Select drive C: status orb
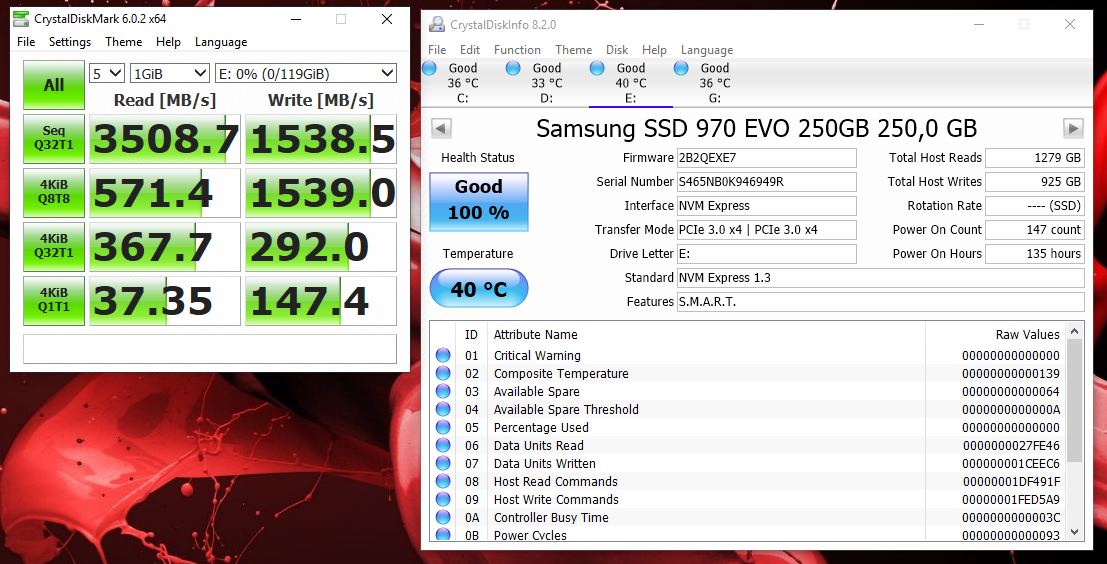This screenshot has width=1107, height=564. coord(430,68)
